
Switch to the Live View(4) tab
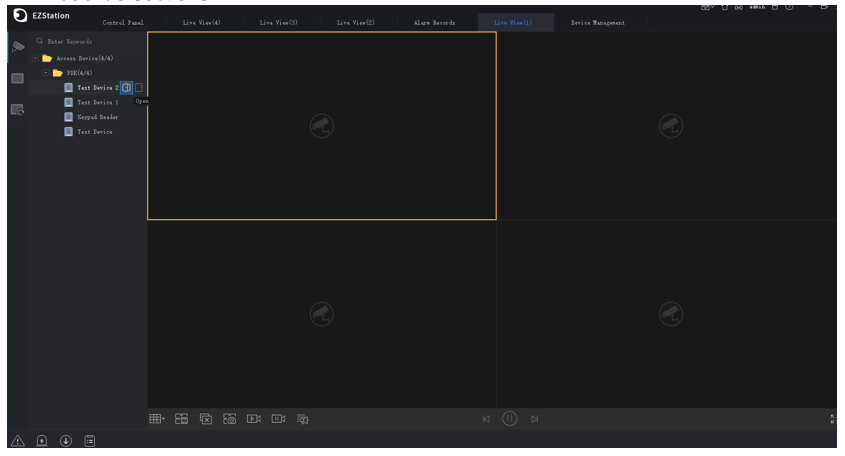[202, 23]
